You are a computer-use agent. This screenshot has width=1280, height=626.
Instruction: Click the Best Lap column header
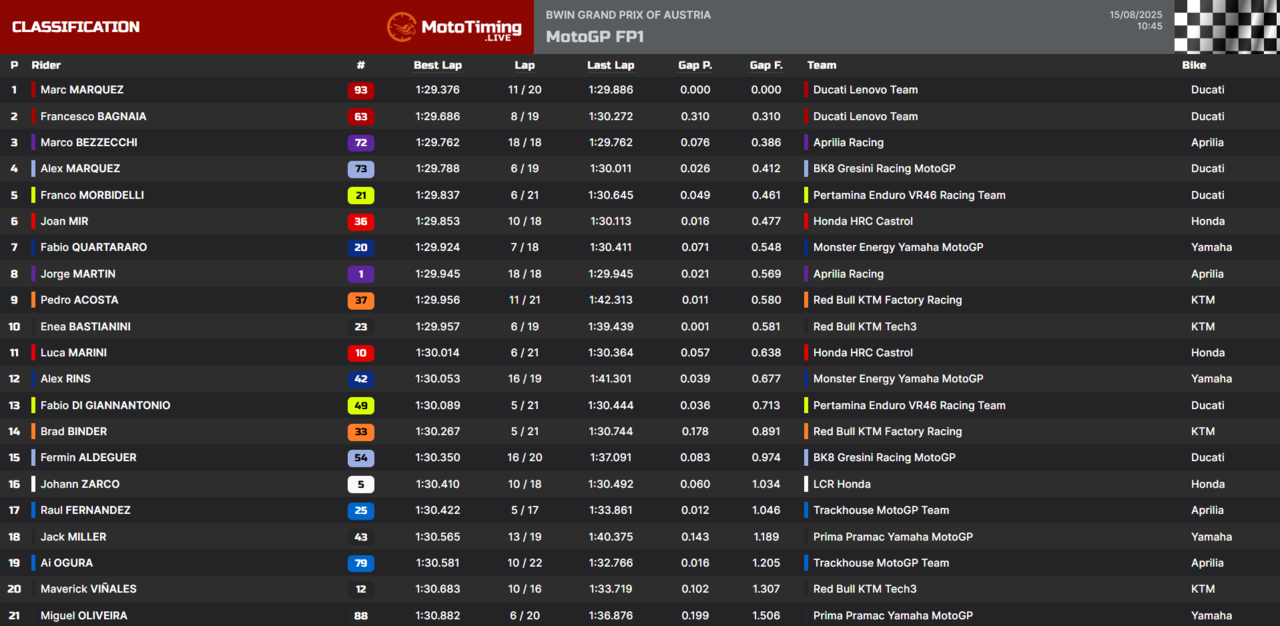click(439, 65)
